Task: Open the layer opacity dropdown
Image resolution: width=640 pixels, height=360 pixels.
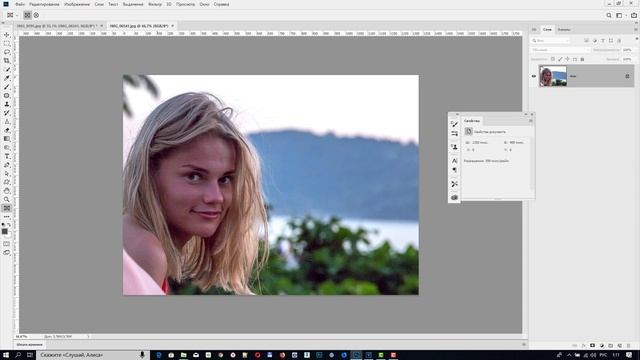Action: [x=628, y=50]
